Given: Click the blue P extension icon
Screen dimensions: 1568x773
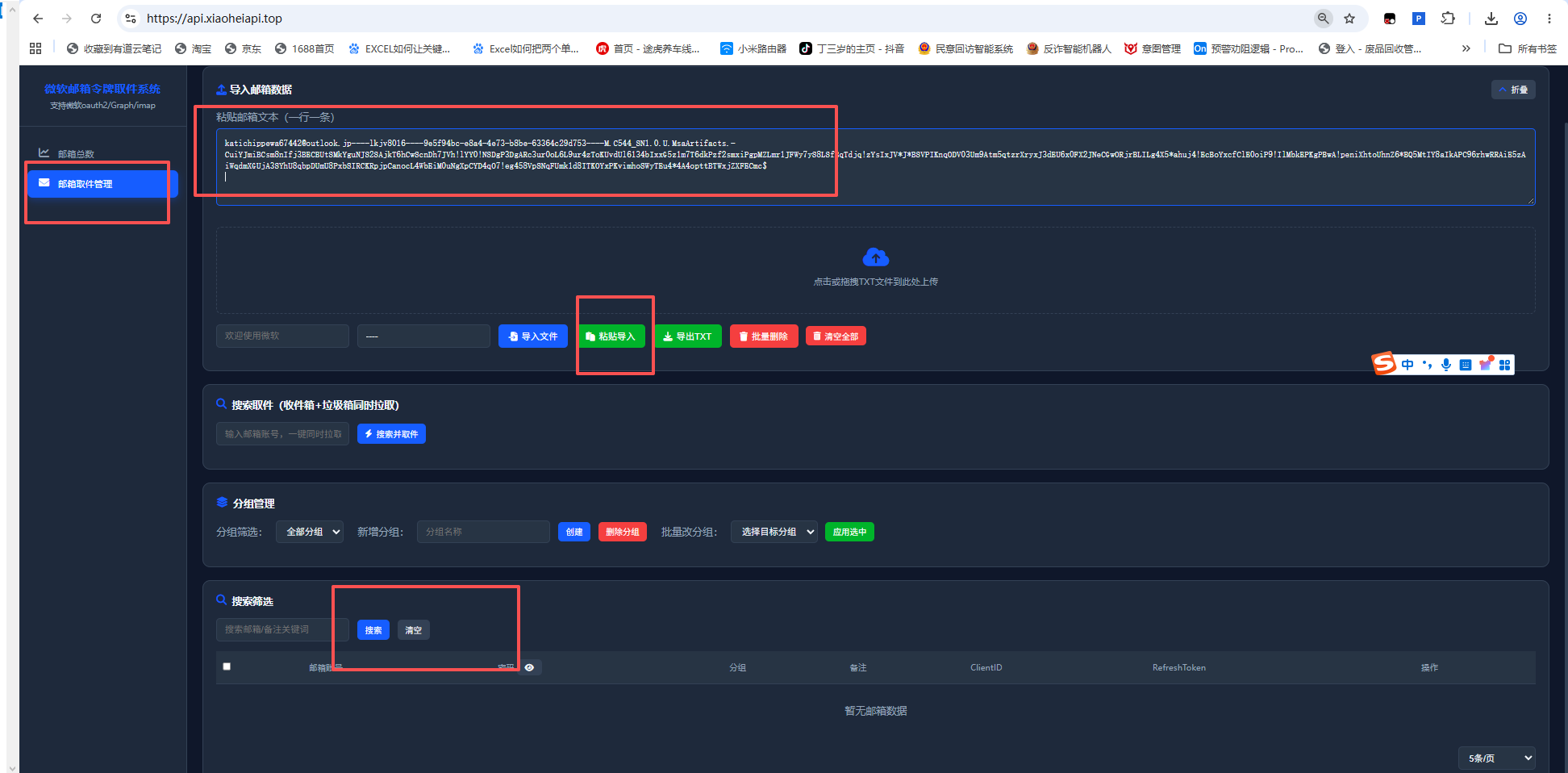Looking at the screenshot, I should (x=1419, y=19).
